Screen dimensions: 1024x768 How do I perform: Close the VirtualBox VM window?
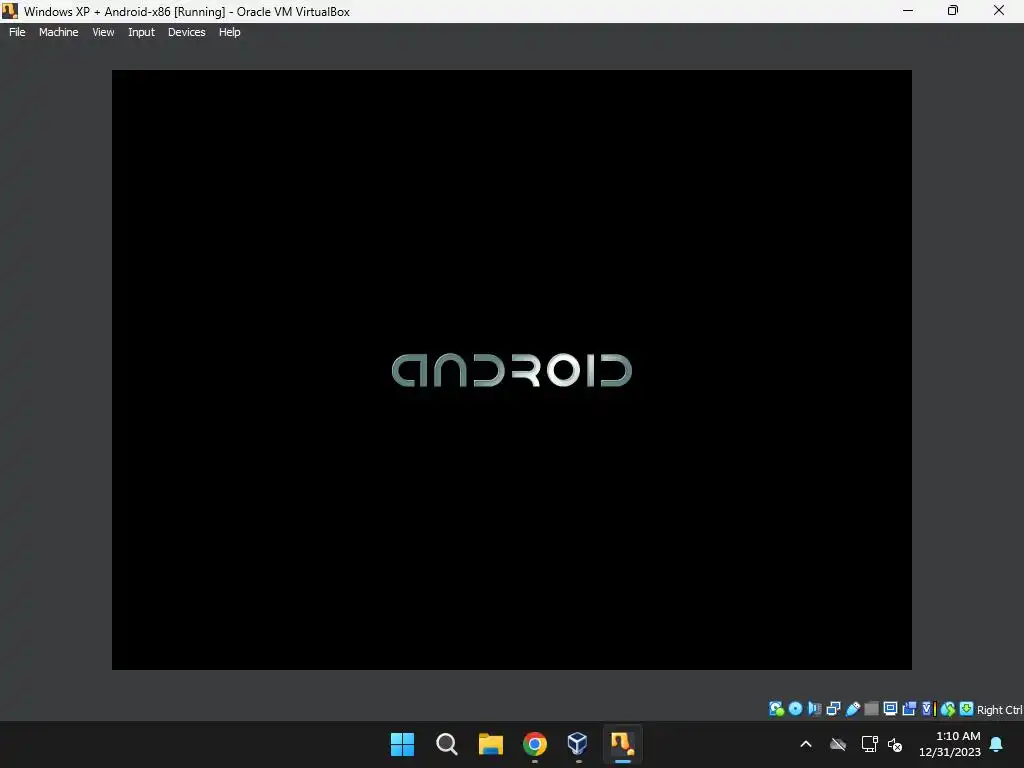point(999,10)
